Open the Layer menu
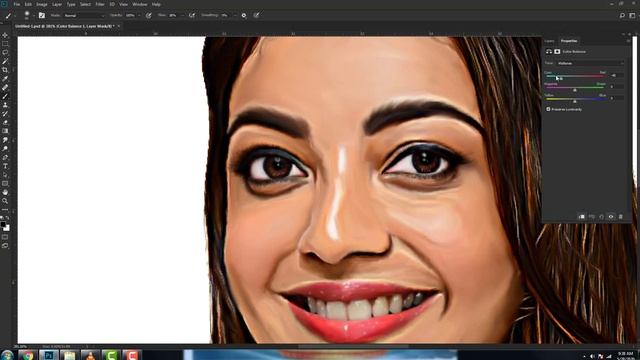Viewport: 640px width, 360px height. click(x=57, y=4)
